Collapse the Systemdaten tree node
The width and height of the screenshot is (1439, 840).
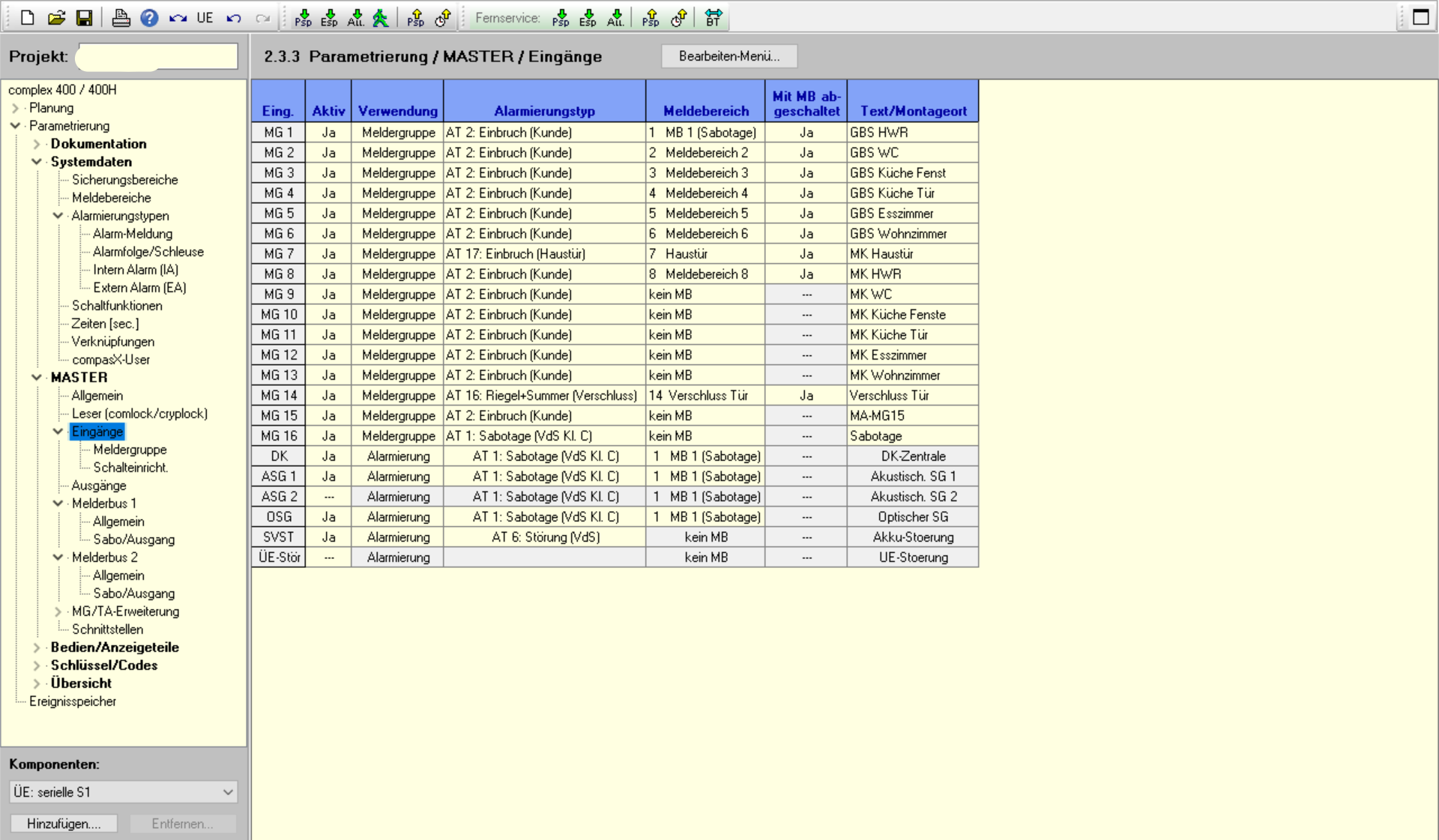37,162
